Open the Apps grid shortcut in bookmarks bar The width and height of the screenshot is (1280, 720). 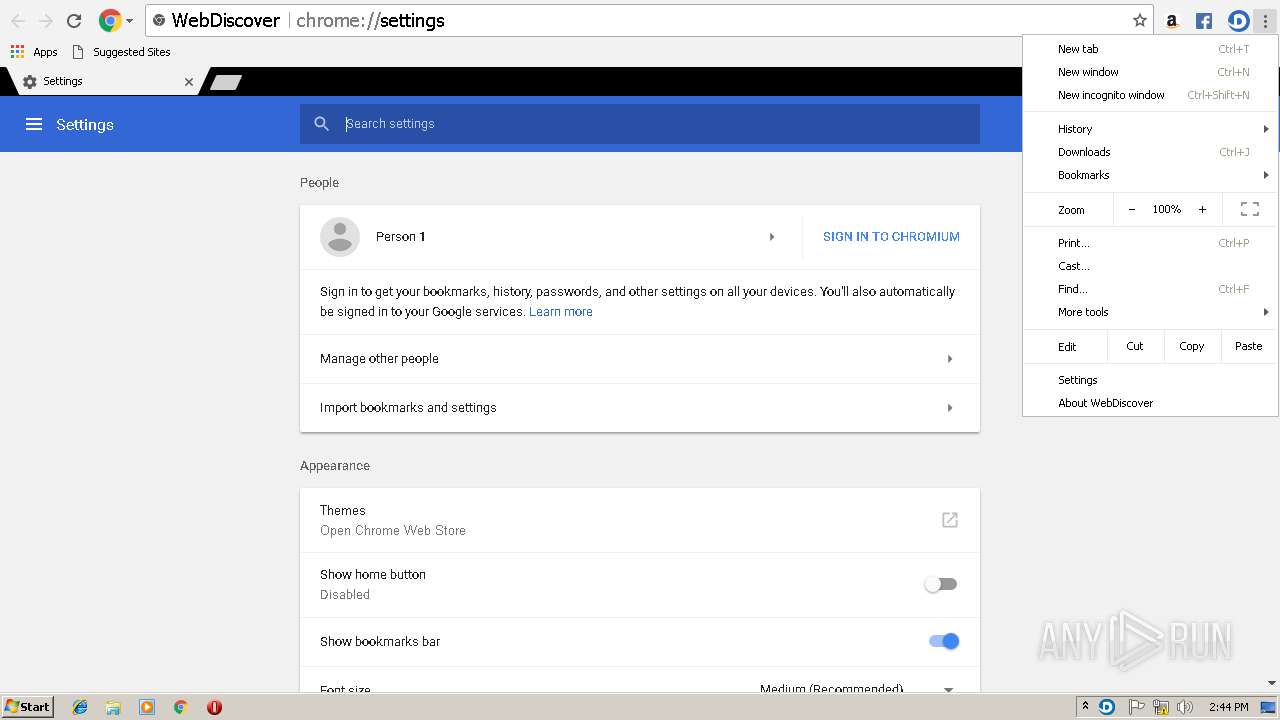(34, 52)
